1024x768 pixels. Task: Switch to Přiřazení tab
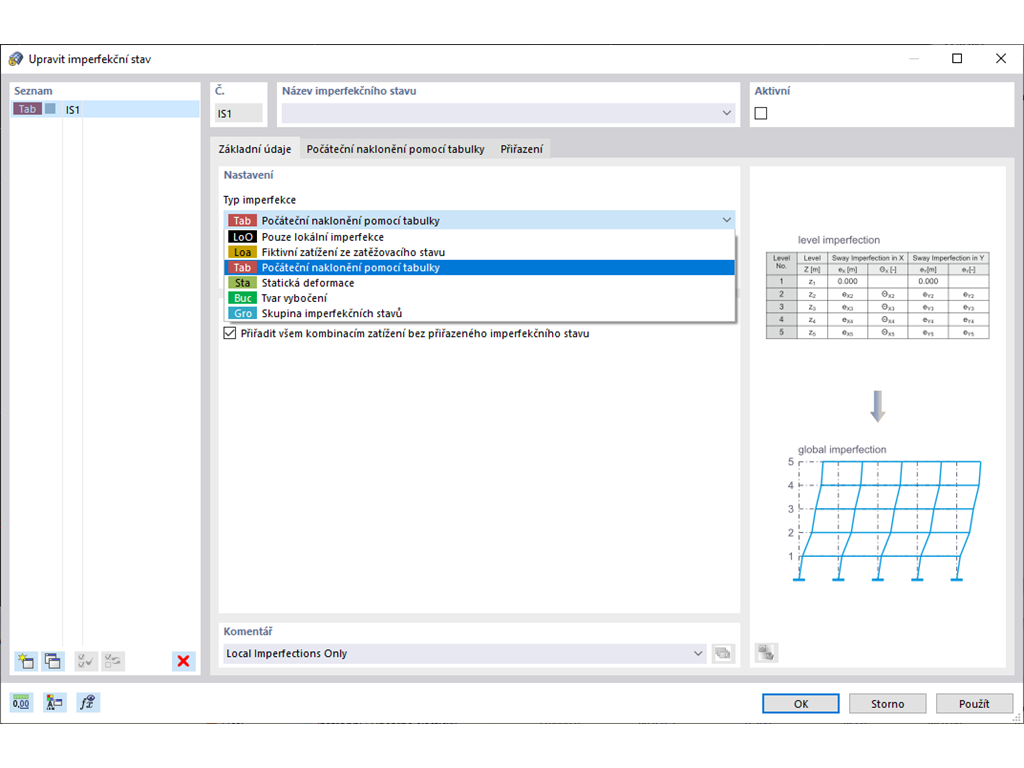click(x=521, y=149)
